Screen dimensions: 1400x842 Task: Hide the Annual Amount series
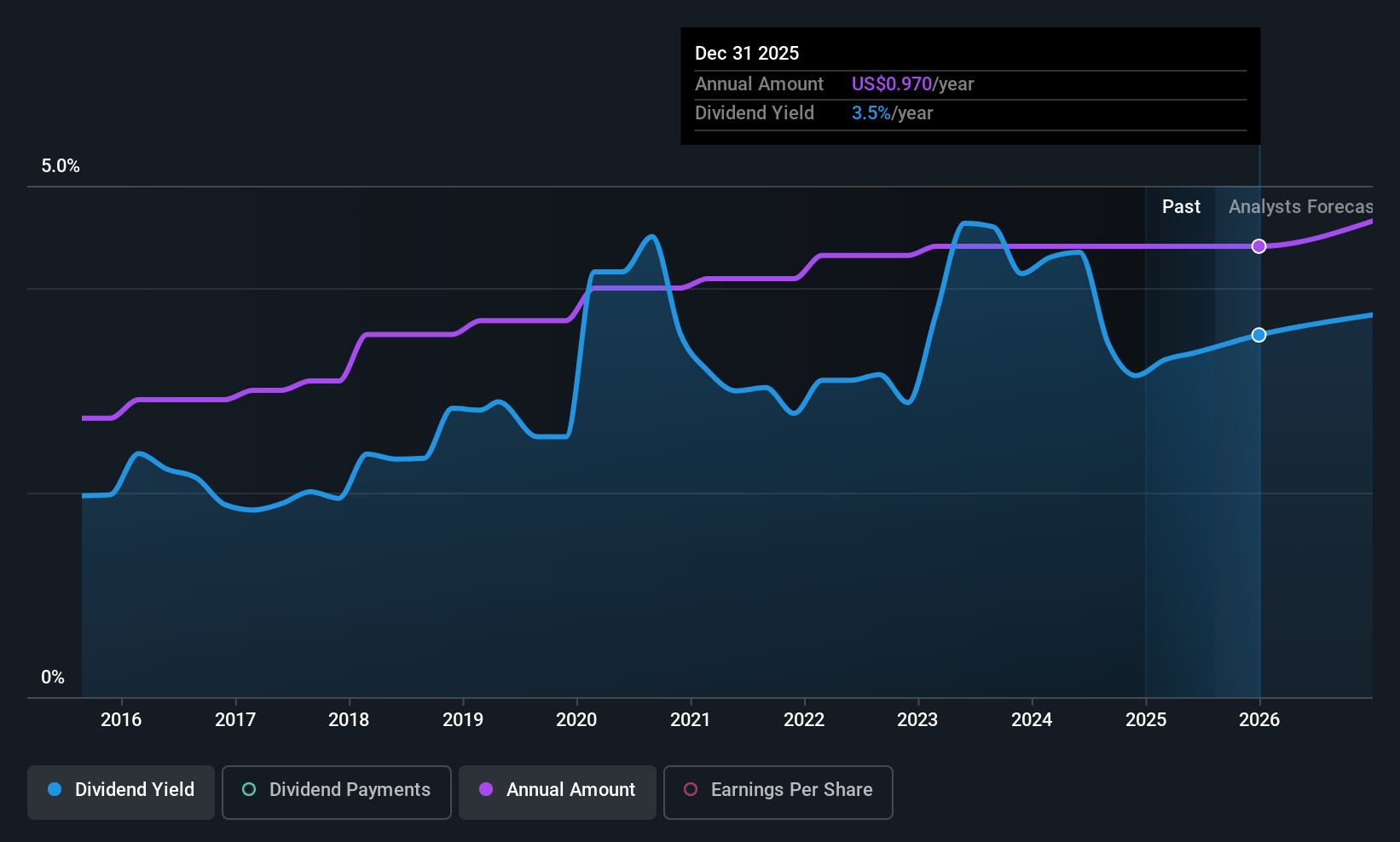click(557, 792)
